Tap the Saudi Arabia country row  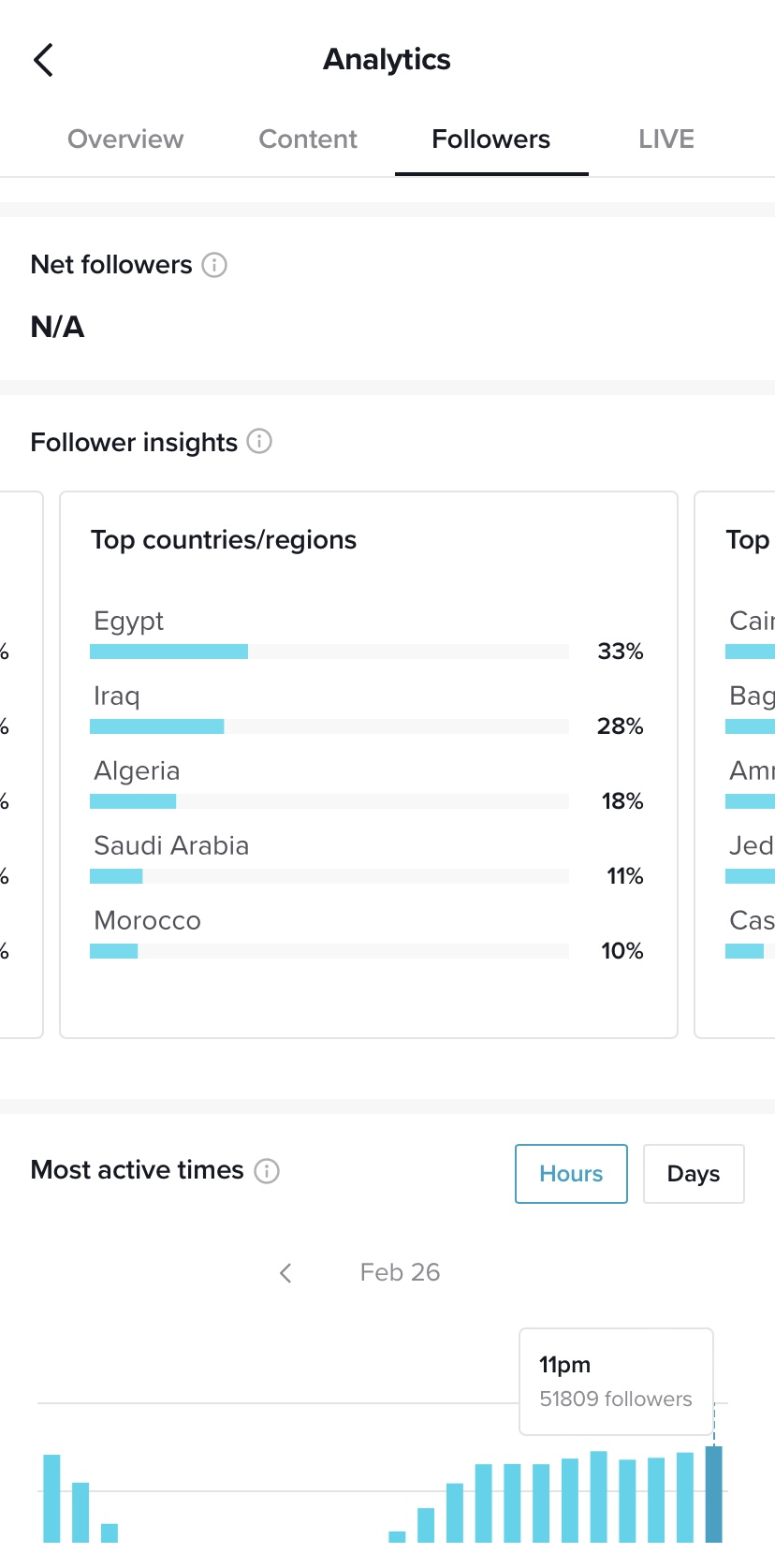[368, 859]
